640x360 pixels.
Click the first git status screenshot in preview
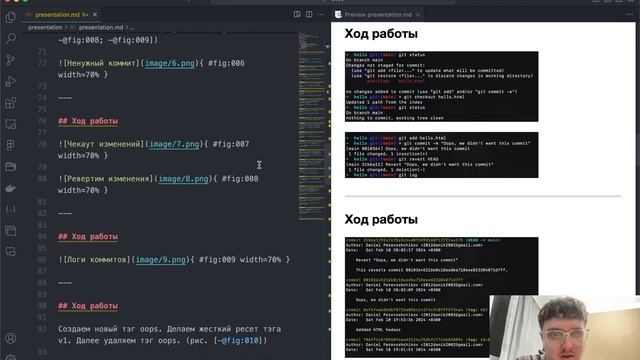(x=441, y=87)
